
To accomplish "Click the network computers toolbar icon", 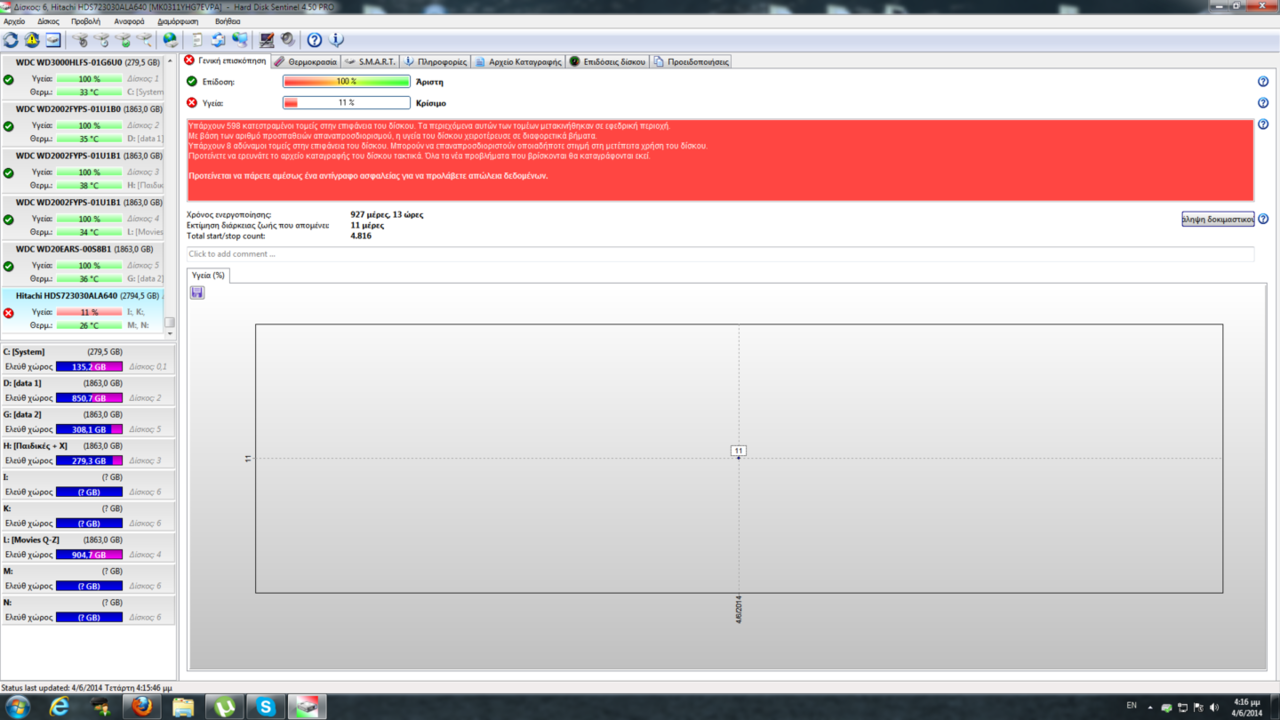I will pos(240,40).
